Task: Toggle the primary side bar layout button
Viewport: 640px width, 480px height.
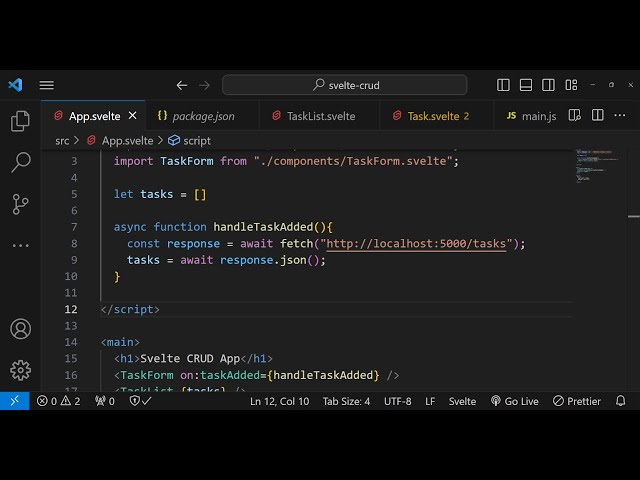Action: coord(504,85)
